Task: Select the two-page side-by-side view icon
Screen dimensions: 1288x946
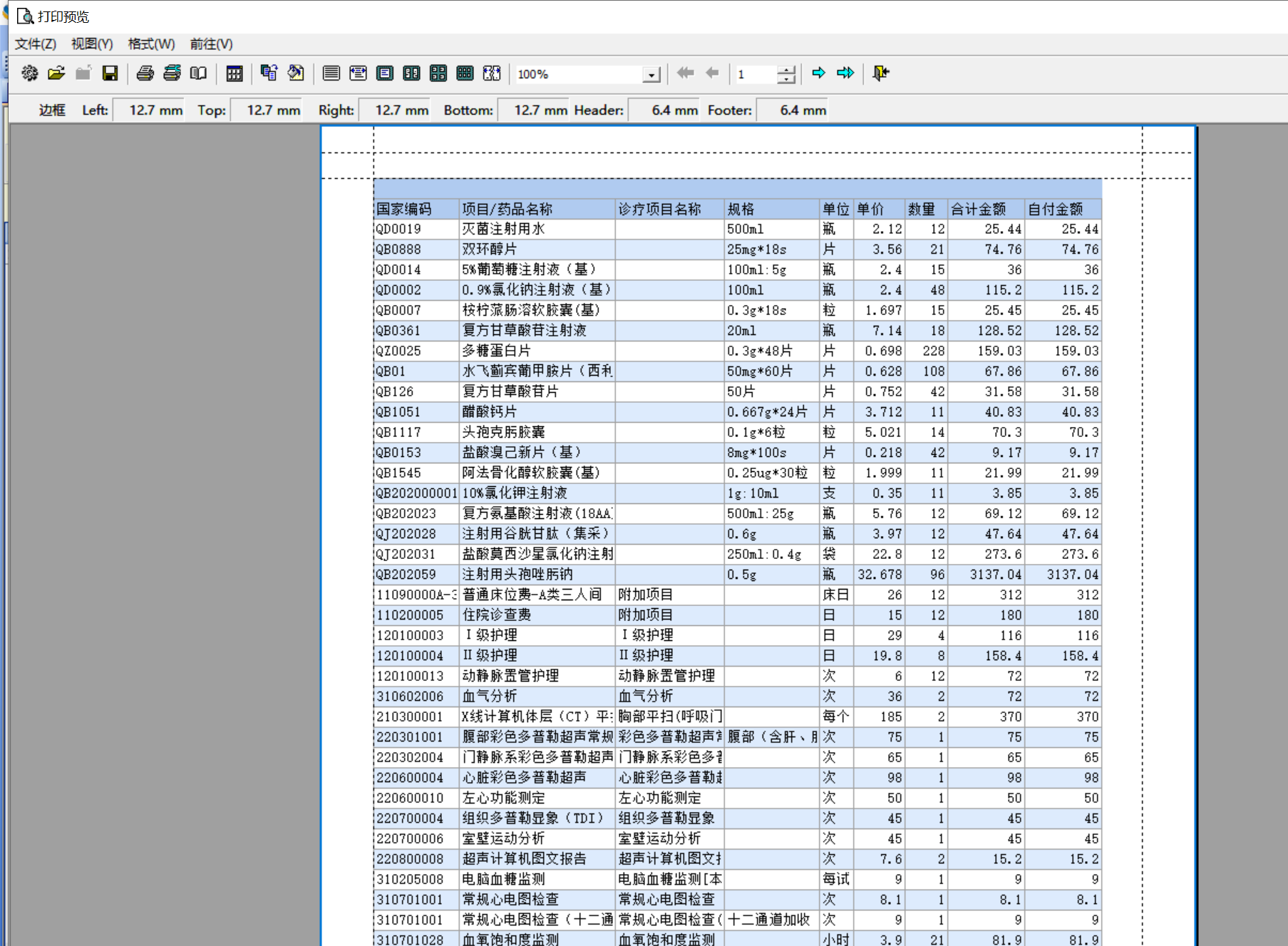Action: pos(411,73)
